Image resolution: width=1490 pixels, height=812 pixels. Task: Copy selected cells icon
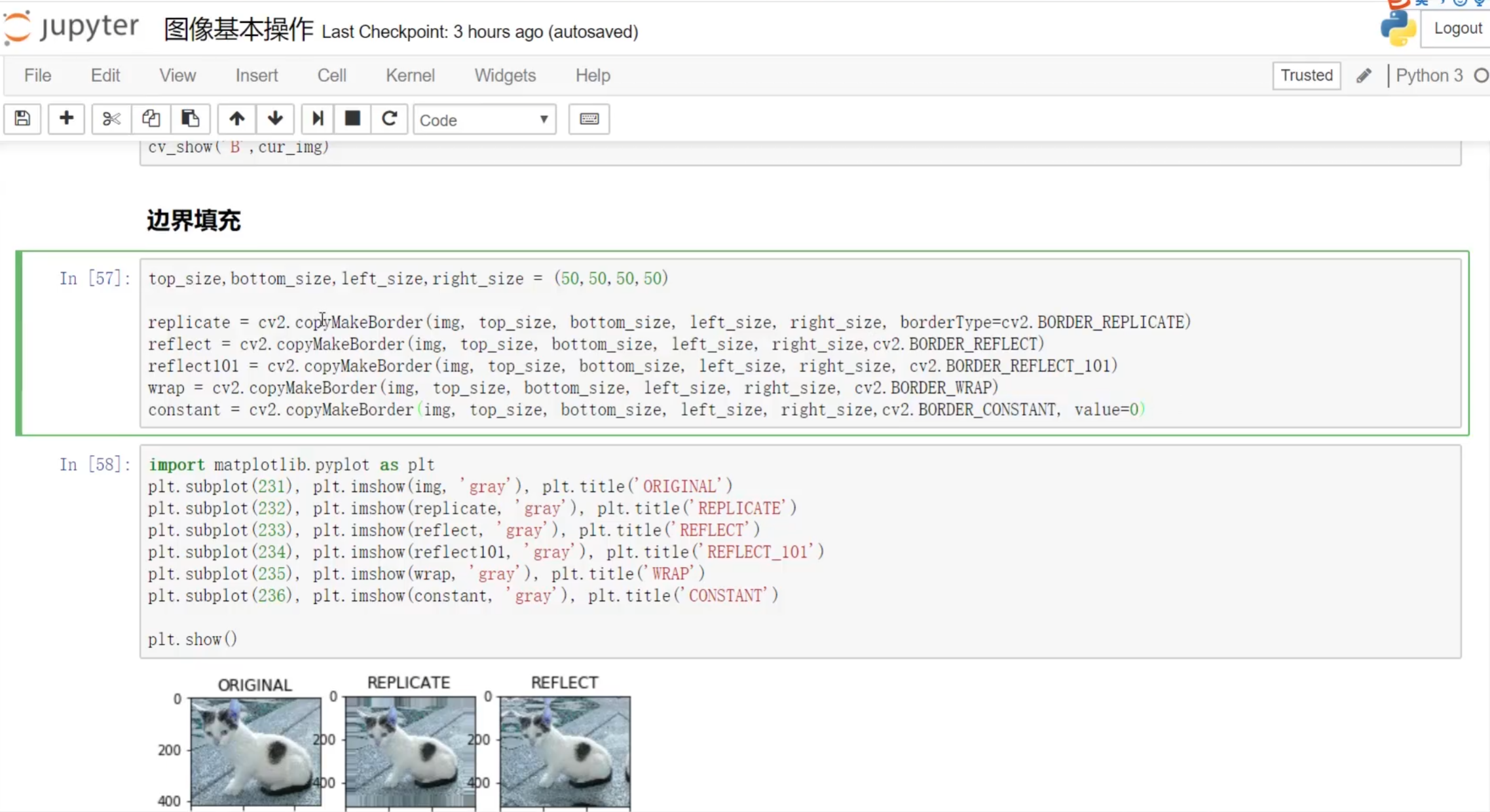tap(151, 119)
